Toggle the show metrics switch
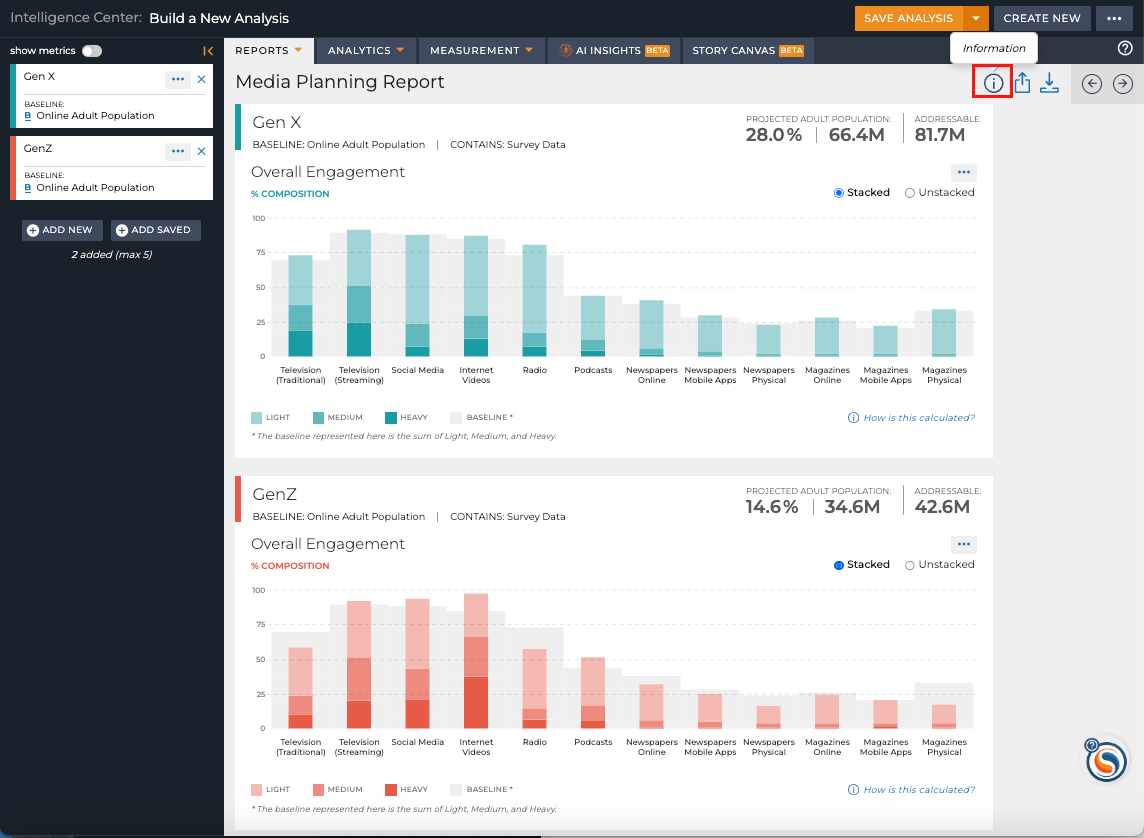The width and height of the screenshot is (1144, 838). (92, 50)
